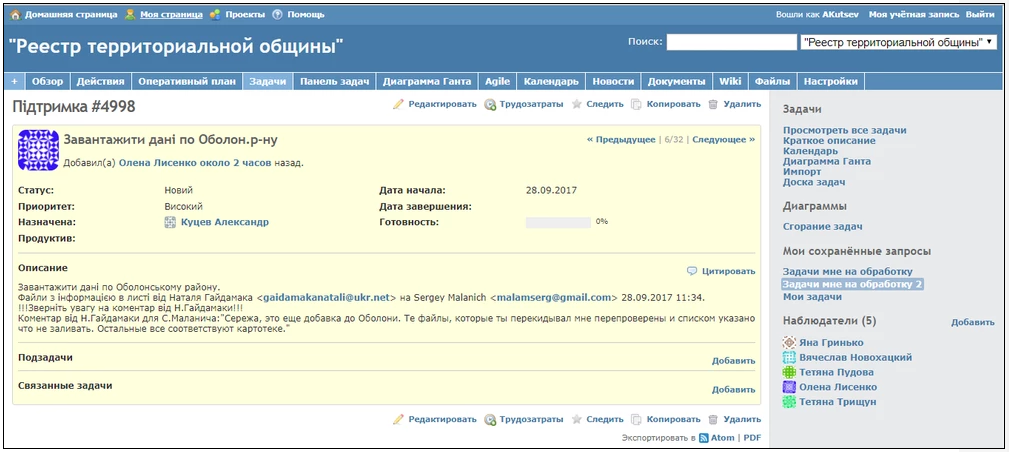1009x452 pixels.
Task: Click the Готовность progress bar
Action: tap(558, 222)
